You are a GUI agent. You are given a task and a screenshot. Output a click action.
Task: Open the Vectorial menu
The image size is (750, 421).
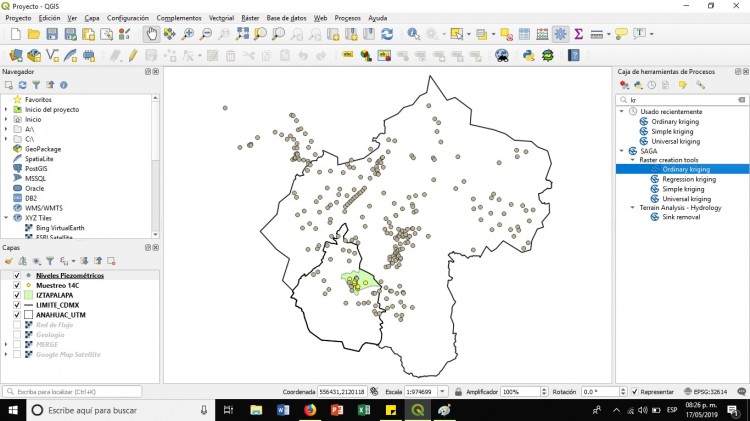pyautogui.click(x=221, y=18)
